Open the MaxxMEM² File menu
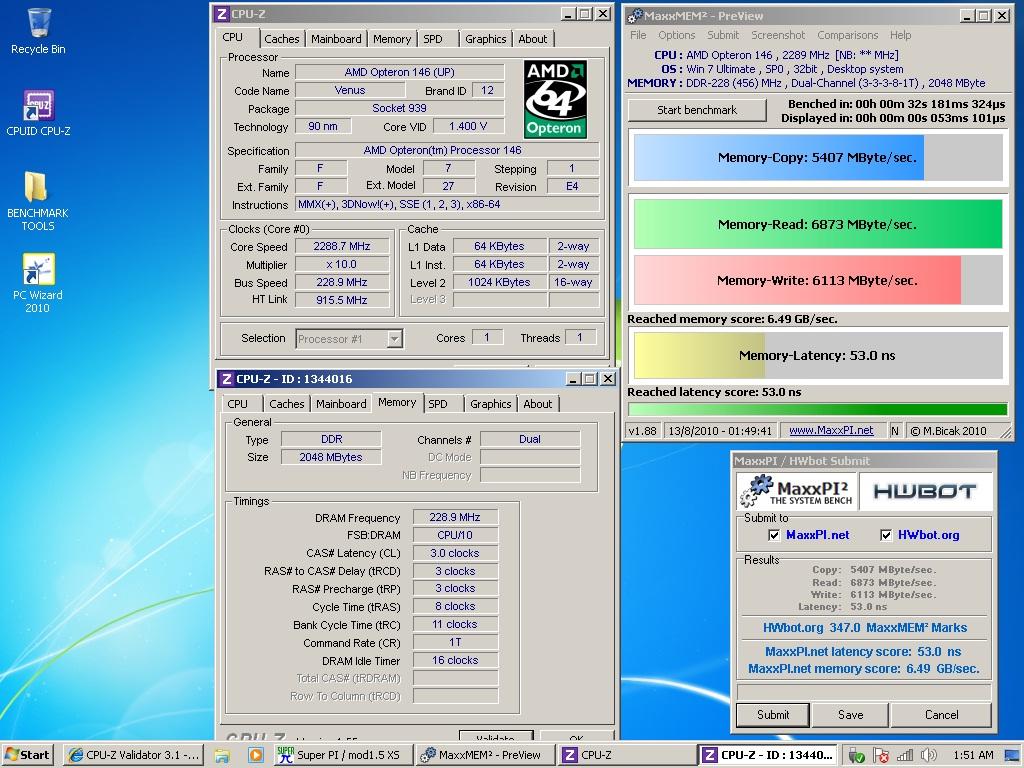 click(638, 35)
